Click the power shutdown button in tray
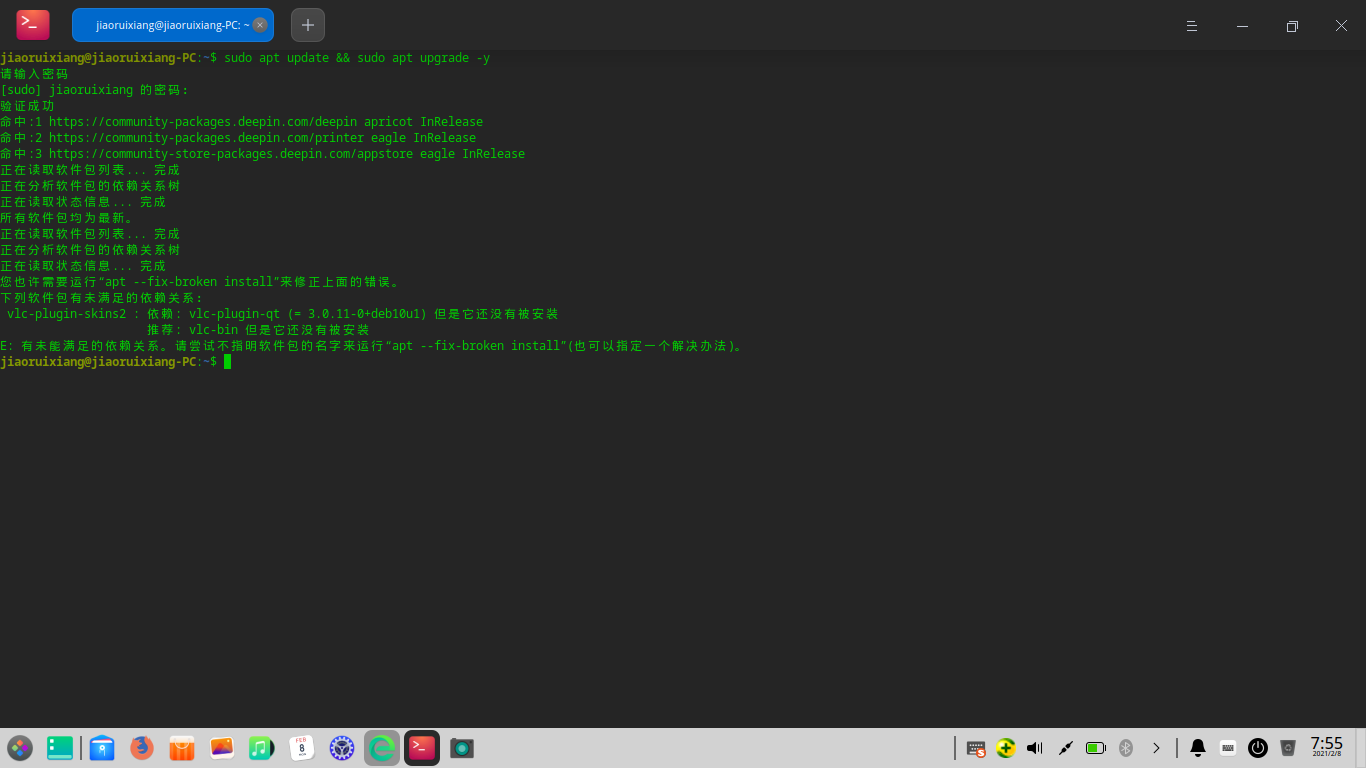Viewport: 1366px width, 768px height. 1258,748
